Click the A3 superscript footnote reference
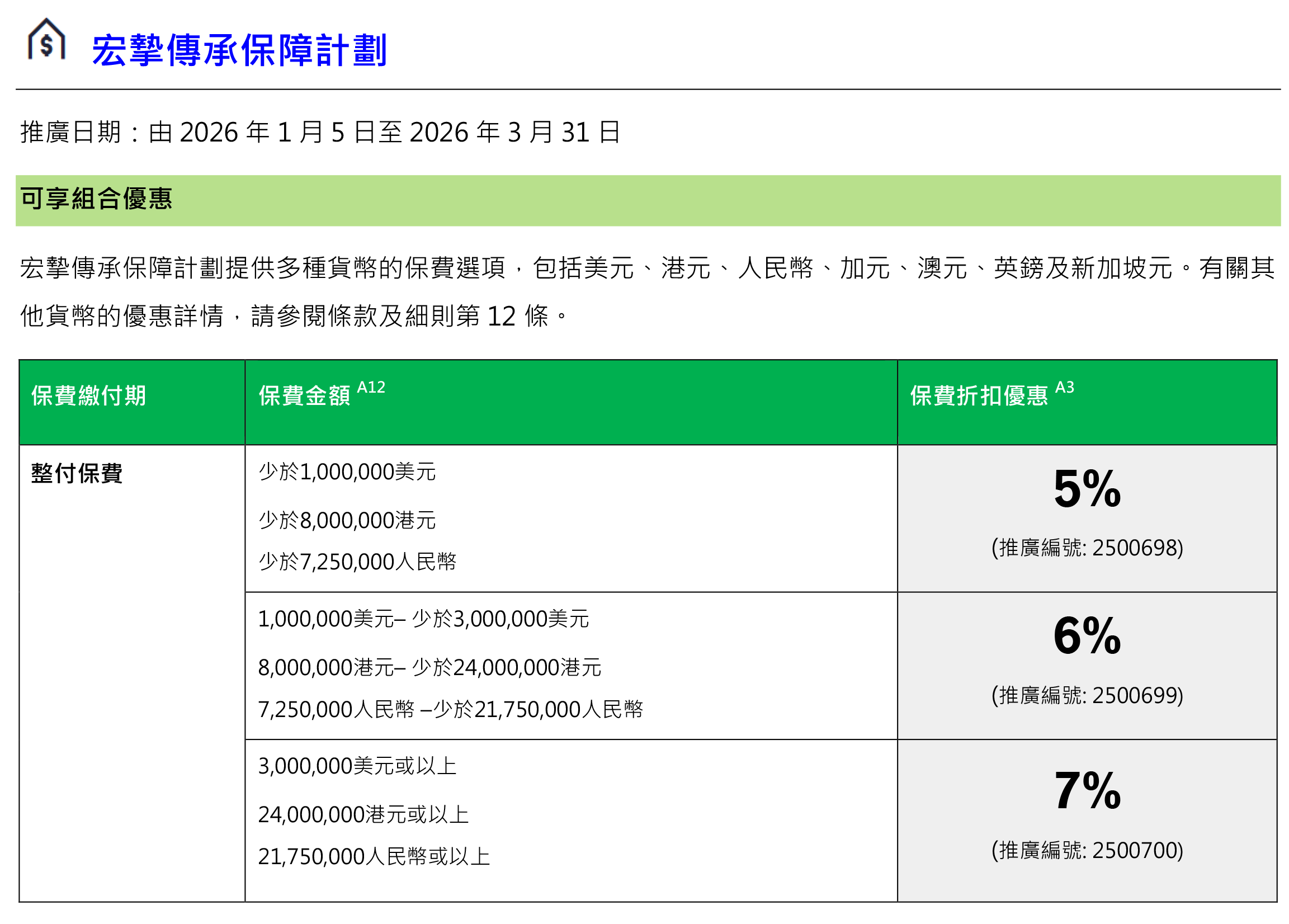This screenshot has width=1289, height=924. 1065,388
